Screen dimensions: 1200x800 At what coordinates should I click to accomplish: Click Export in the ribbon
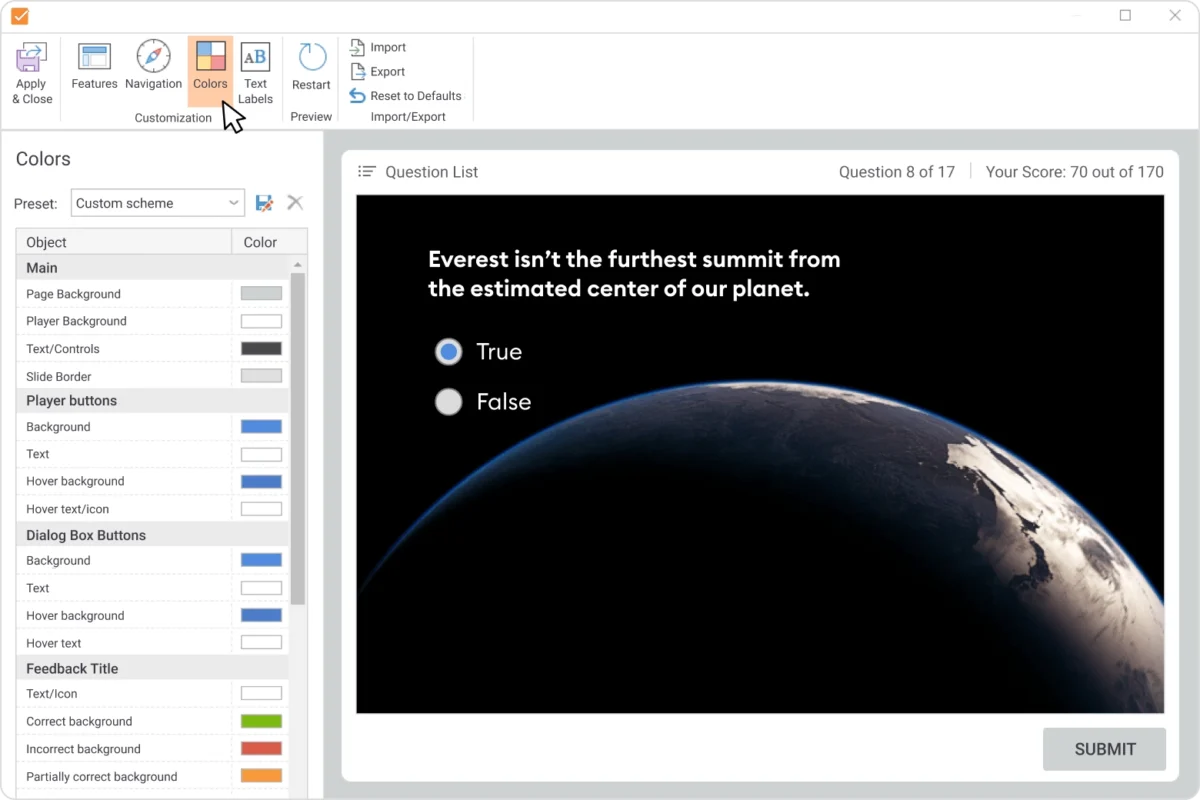click(x=377, y=72)
